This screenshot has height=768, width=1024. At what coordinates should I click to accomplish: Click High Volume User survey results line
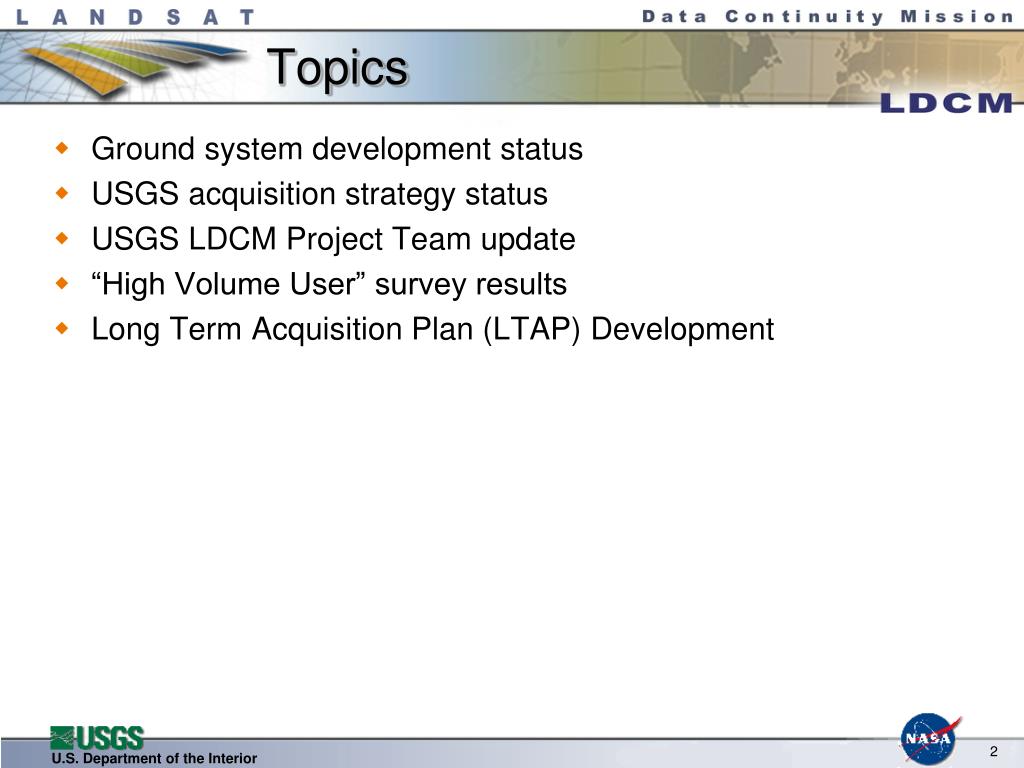tap(329, 285)
